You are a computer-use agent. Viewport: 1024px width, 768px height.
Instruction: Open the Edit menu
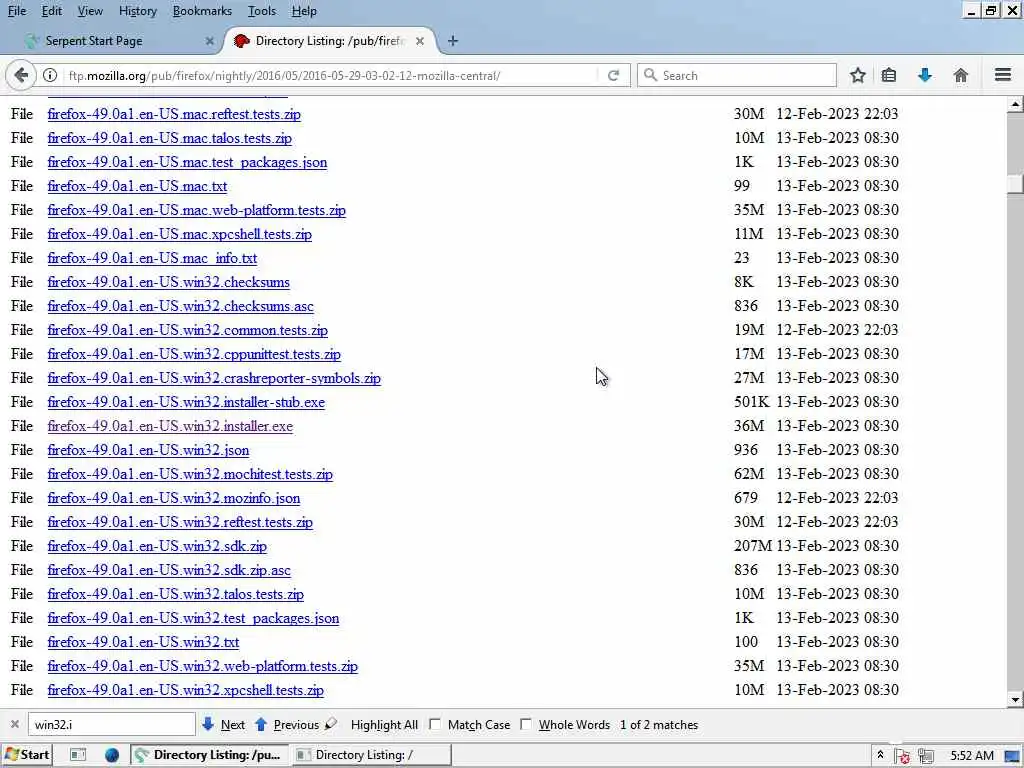click(x=52, y=11)
